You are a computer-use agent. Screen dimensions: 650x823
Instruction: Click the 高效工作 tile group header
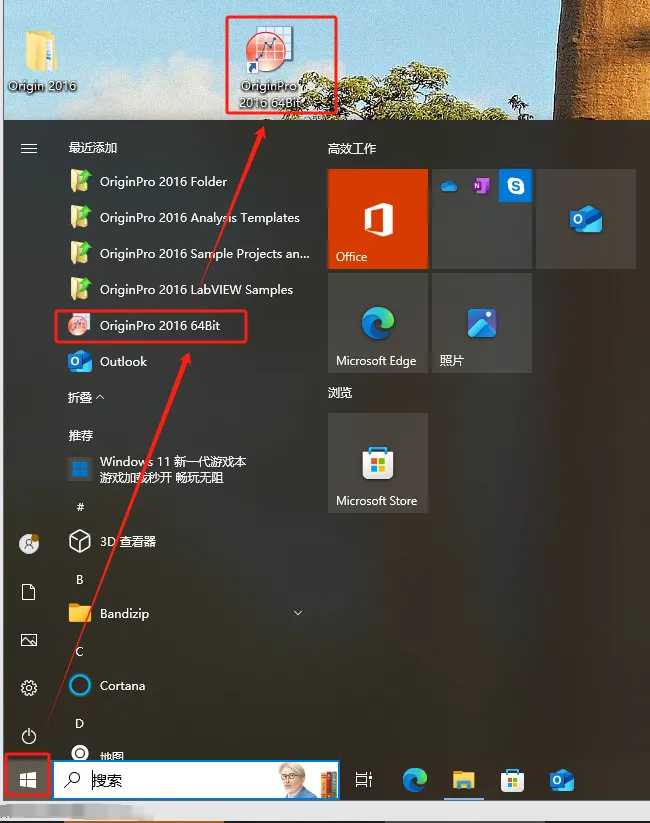pyautogui.click(x=352, y=149)
